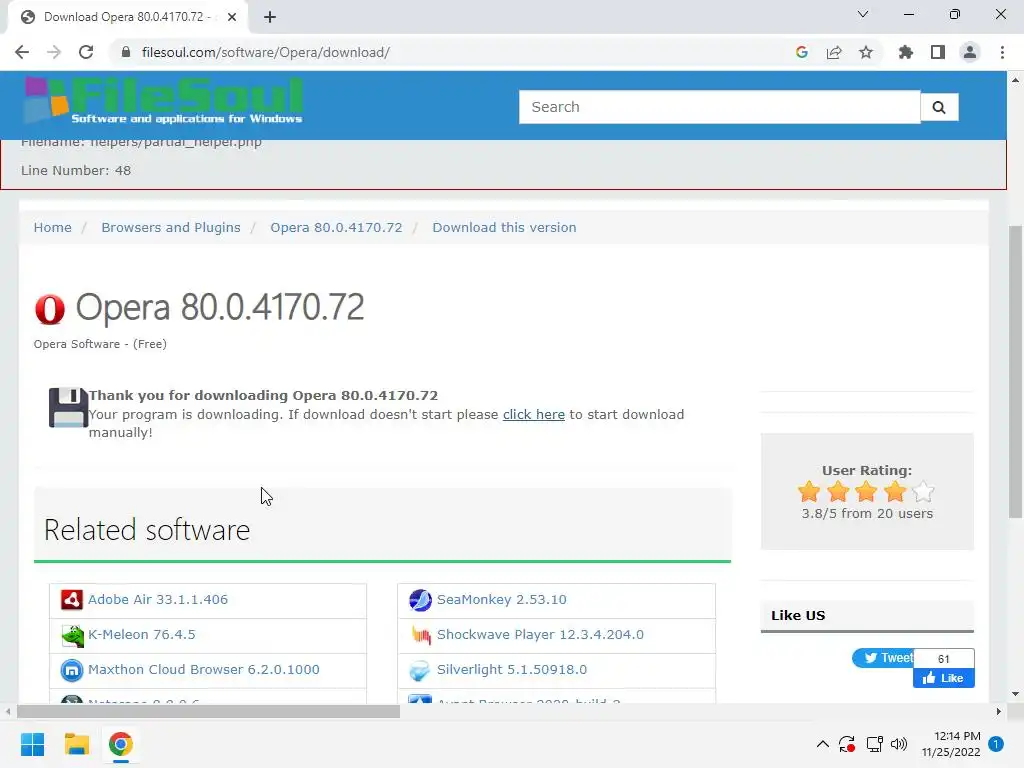Click the scroll-down arrow of page

tap(1015, 694)
